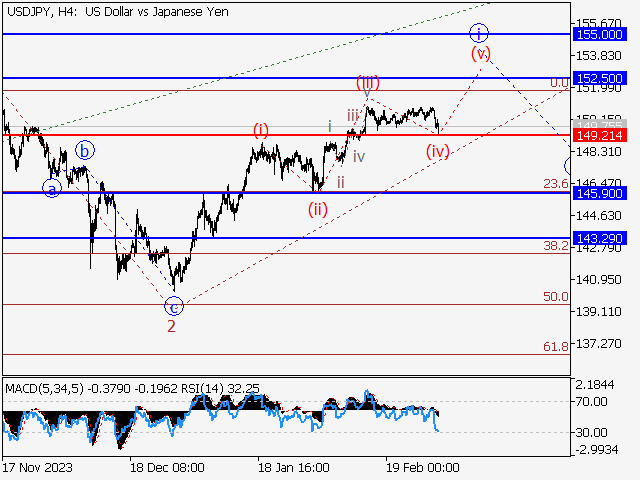The height and width of the screenshot is (480, 640).
Task: Click the gray sub-wave label iv
Action: coord(359,156)
